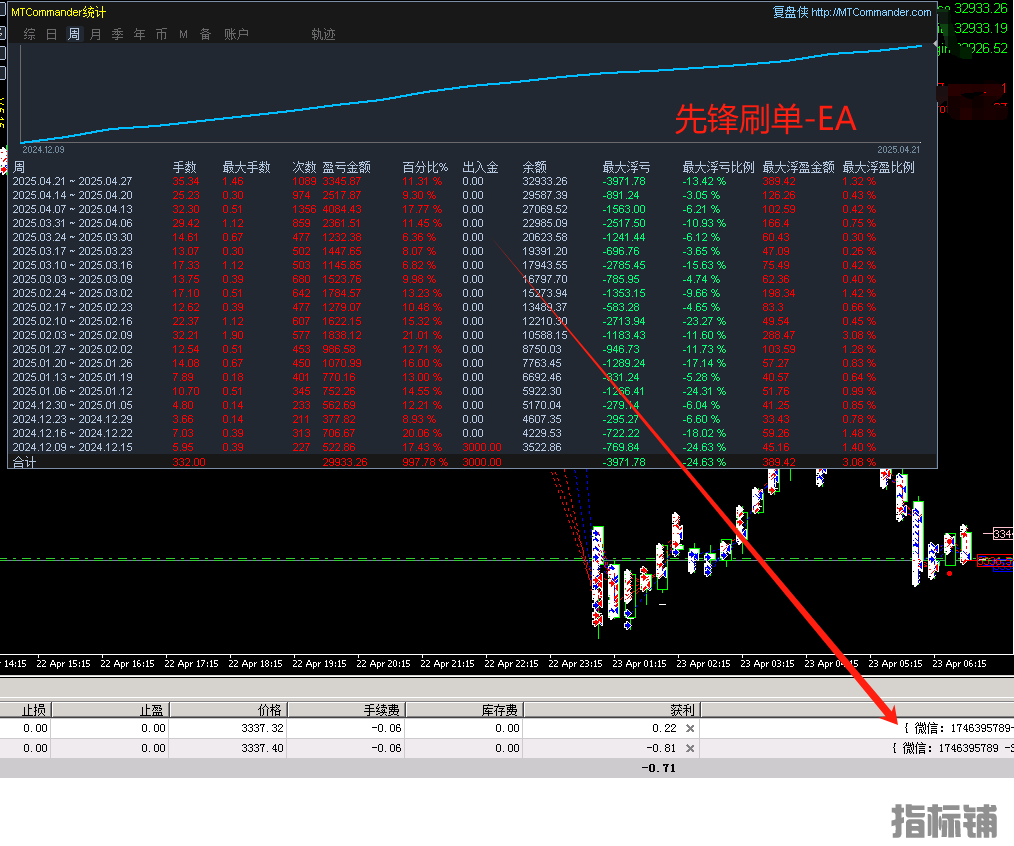Viewport: 1014px width, 846px height.
Task: Click the MTCommander统计 panel title
Action: tap(58, 12)
